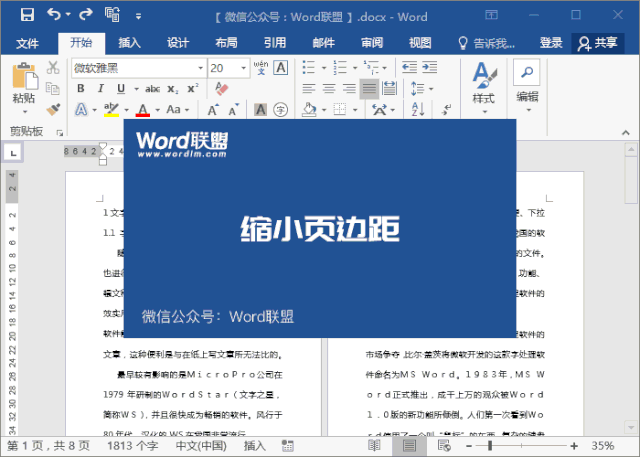The image size is (640, 457).
Task: Open the 编辑 editing menu
Action: tap(527, 87)
